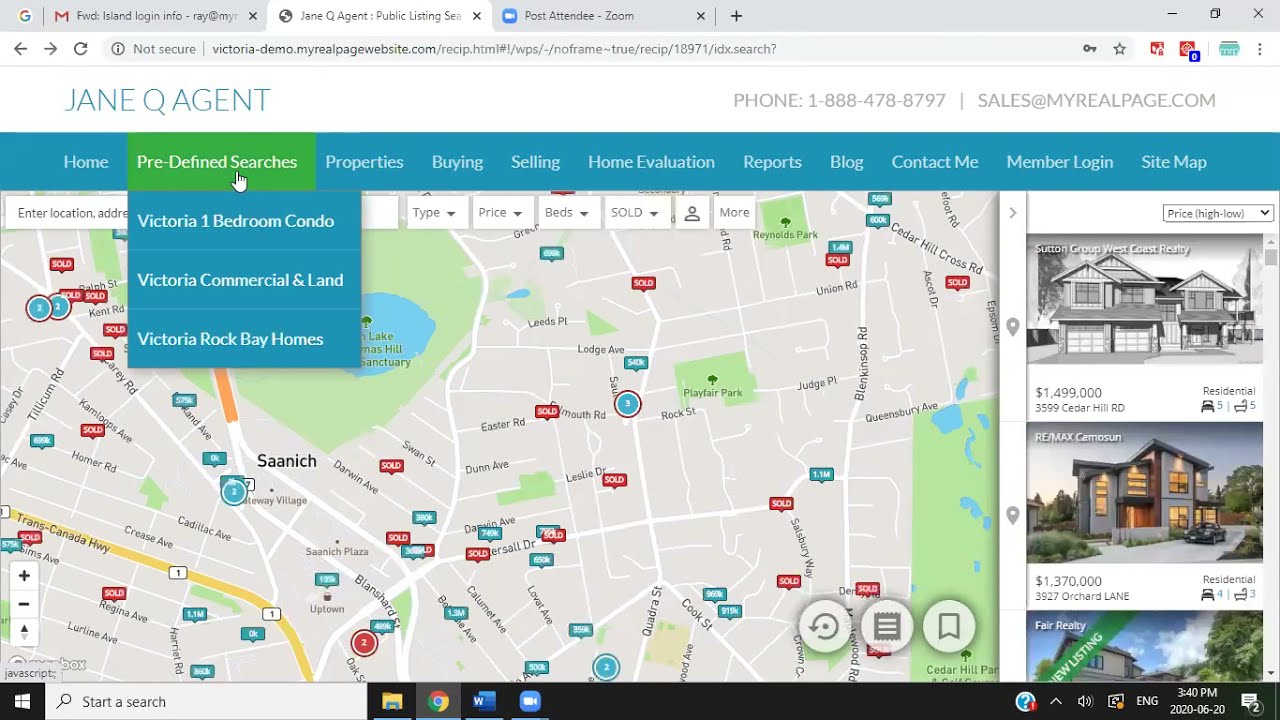This screenshot has width=1280, height=720.
Task: Click the SALES@MYREALPAGE.COM email link
Action: click(x=1097, y=100)
